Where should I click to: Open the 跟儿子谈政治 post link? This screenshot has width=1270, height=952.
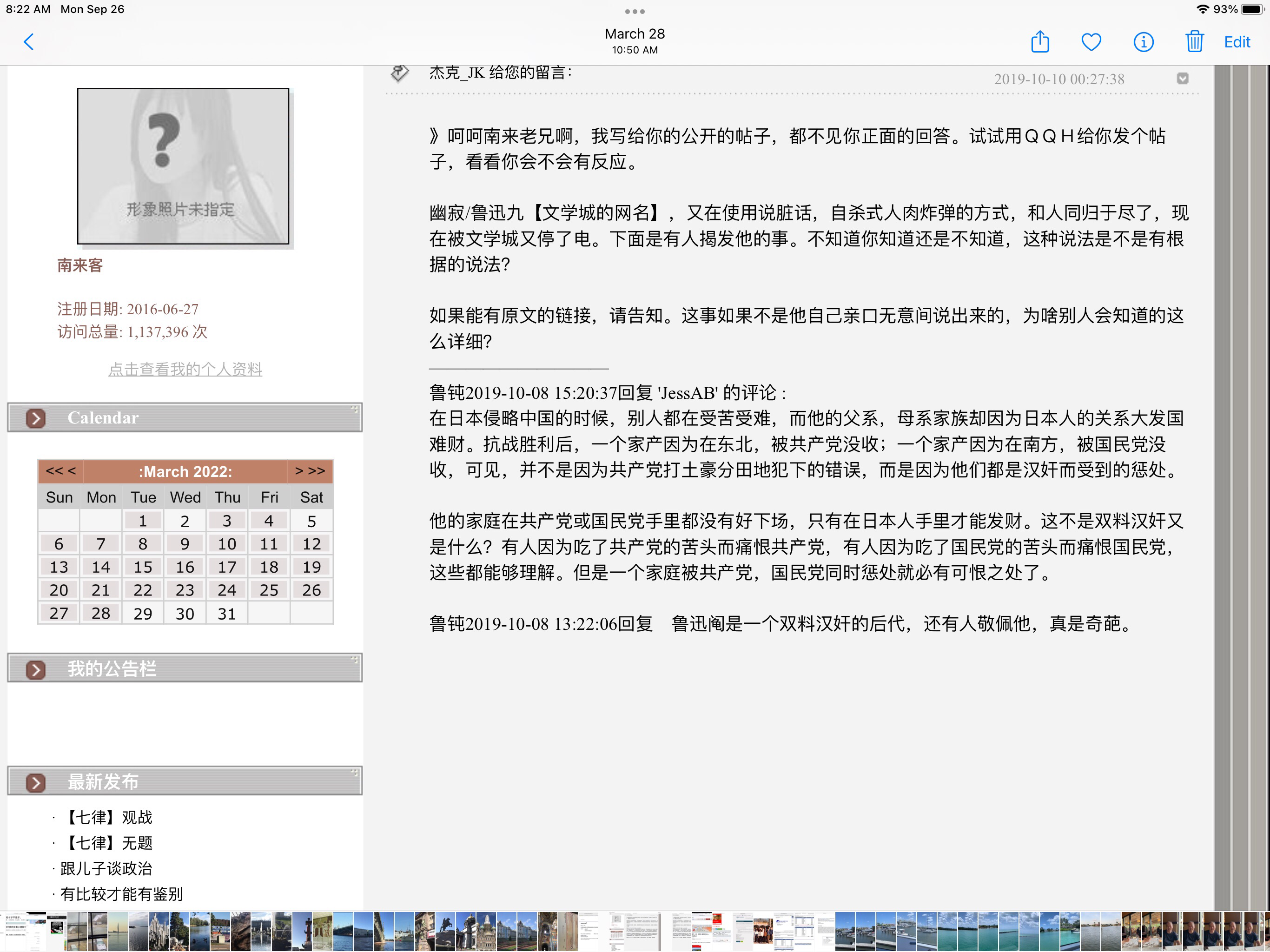(x=106, y=868)
